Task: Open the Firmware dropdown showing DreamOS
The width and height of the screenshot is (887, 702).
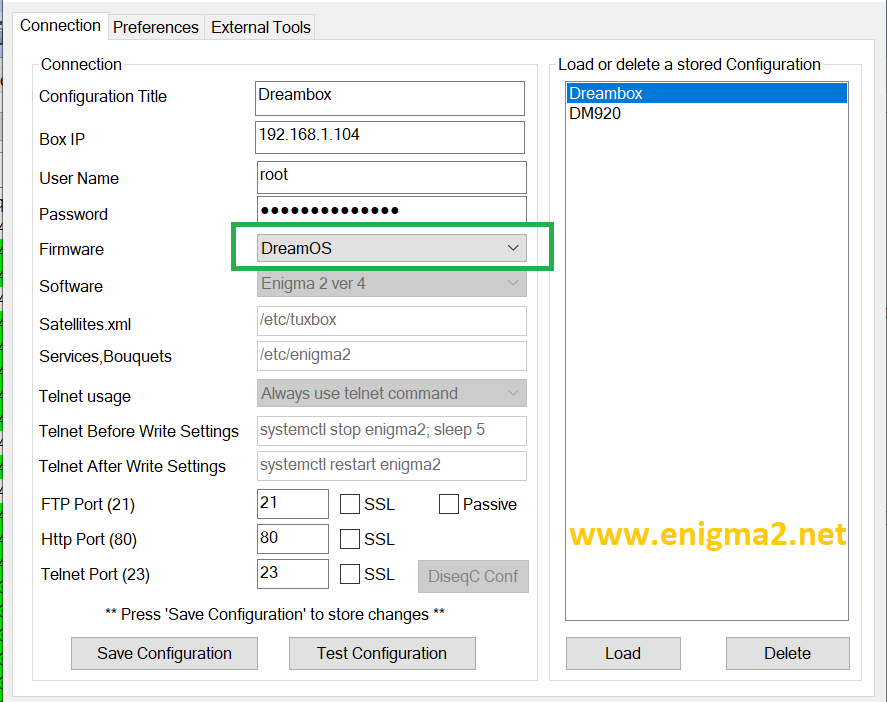Action: point(391,248)
